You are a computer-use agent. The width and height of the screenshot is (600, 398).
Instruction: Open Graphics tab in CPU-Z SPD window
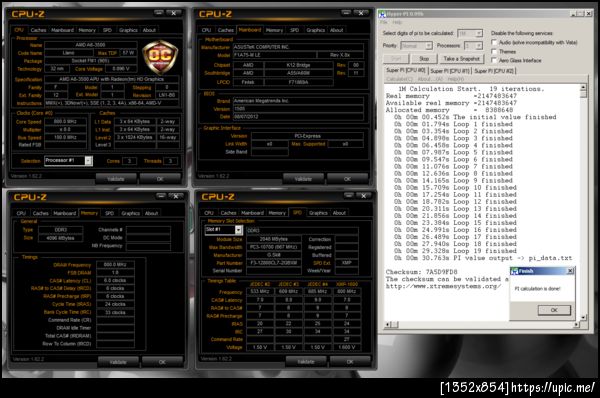point(318,213)
